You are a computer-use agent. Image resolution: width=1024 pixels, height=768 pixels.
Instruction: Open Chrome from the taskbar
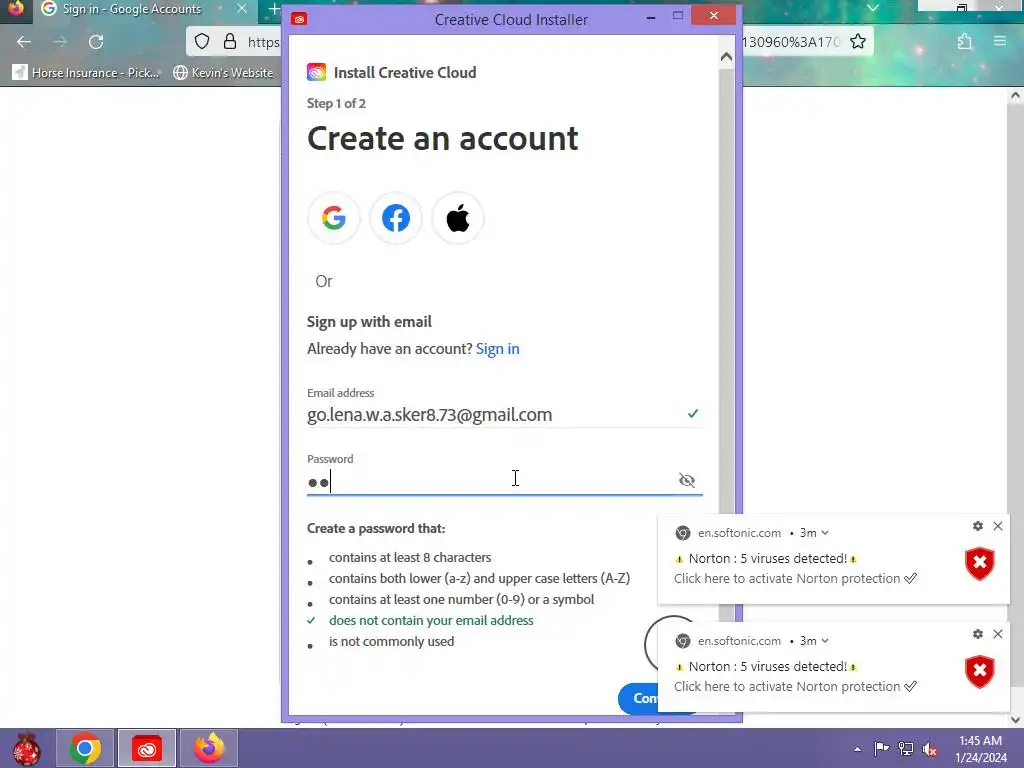click(x=85, y=748)
